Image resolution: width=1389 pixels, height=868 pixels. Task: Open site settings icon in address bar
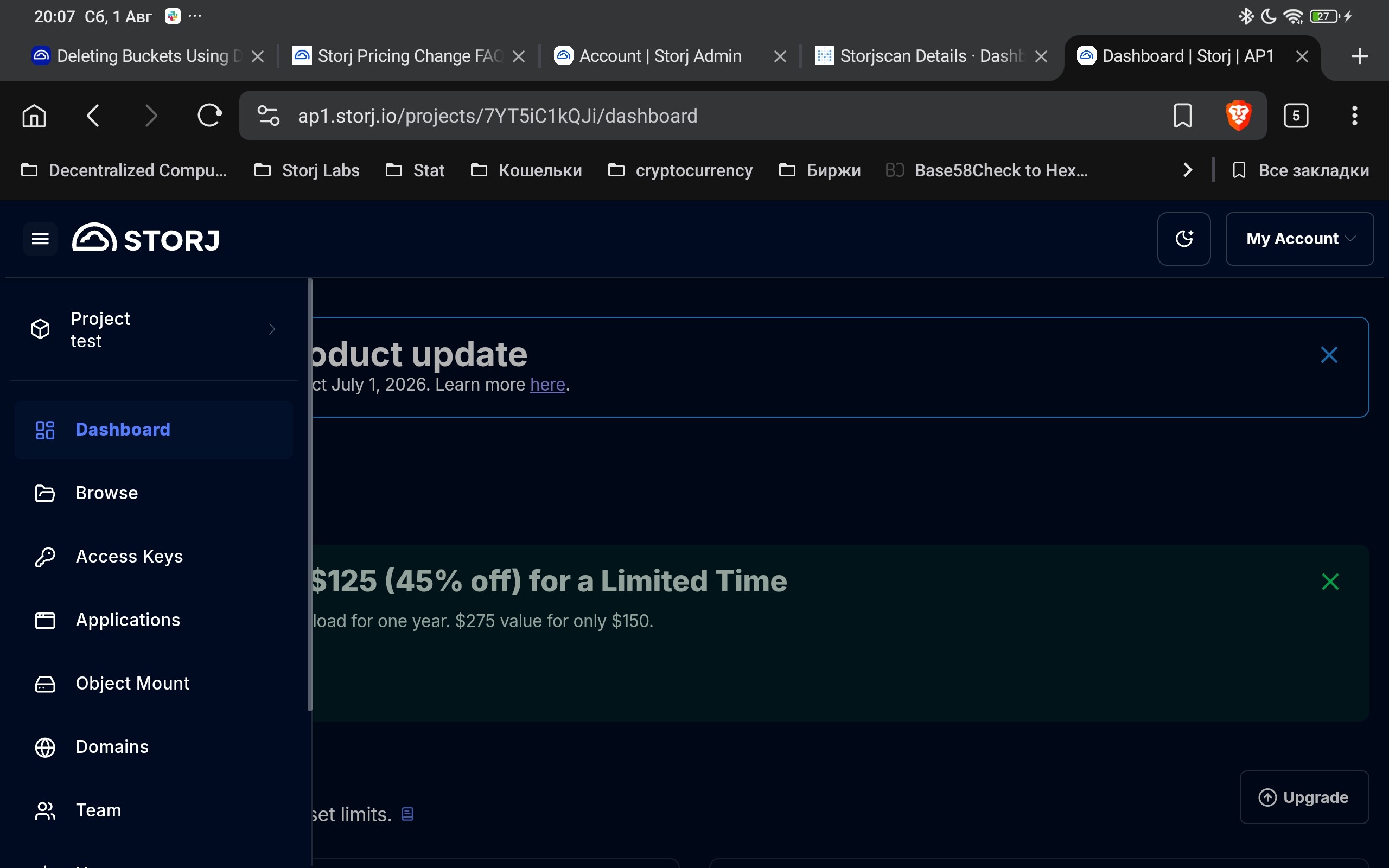[268, 116]
